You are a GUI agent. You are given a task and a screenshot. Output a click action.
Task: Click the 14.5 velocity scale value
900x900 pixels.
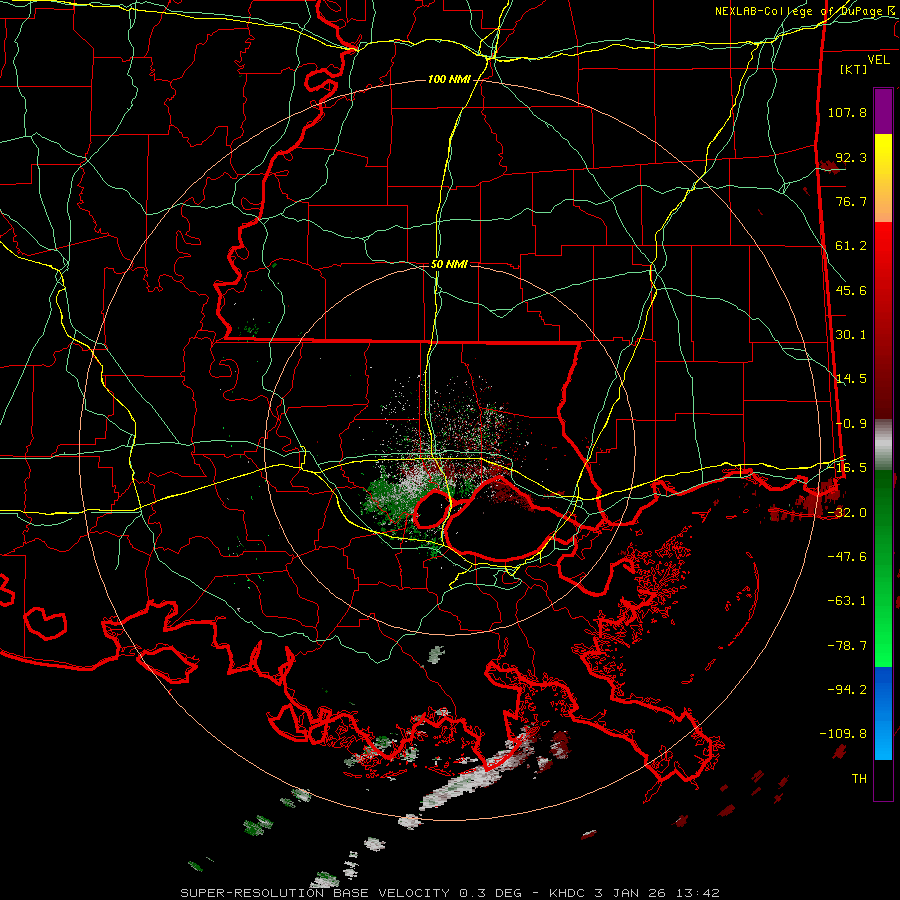pyautogui.click(x=851, y=379)
